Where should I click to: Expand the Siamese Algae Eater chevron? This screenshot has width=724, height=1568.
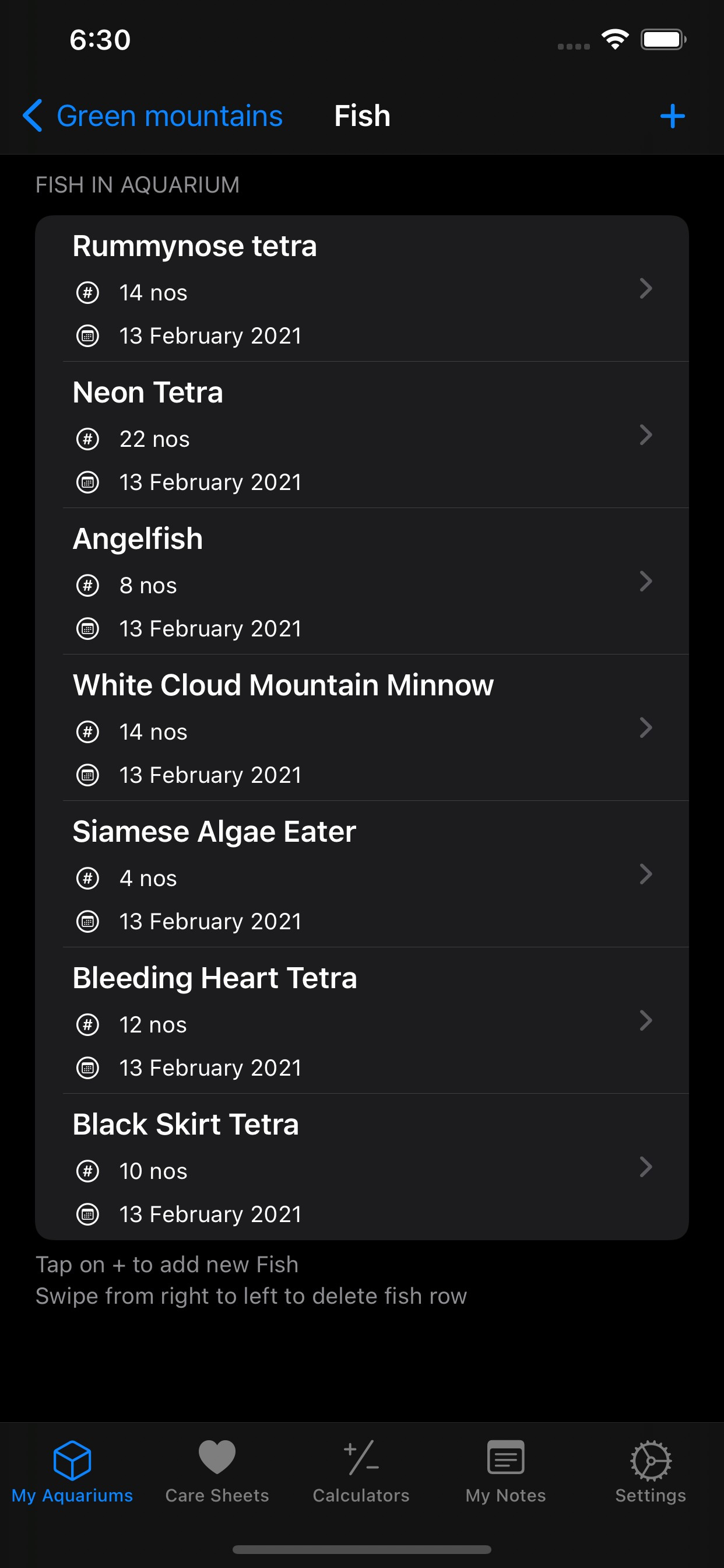(645, 874)
